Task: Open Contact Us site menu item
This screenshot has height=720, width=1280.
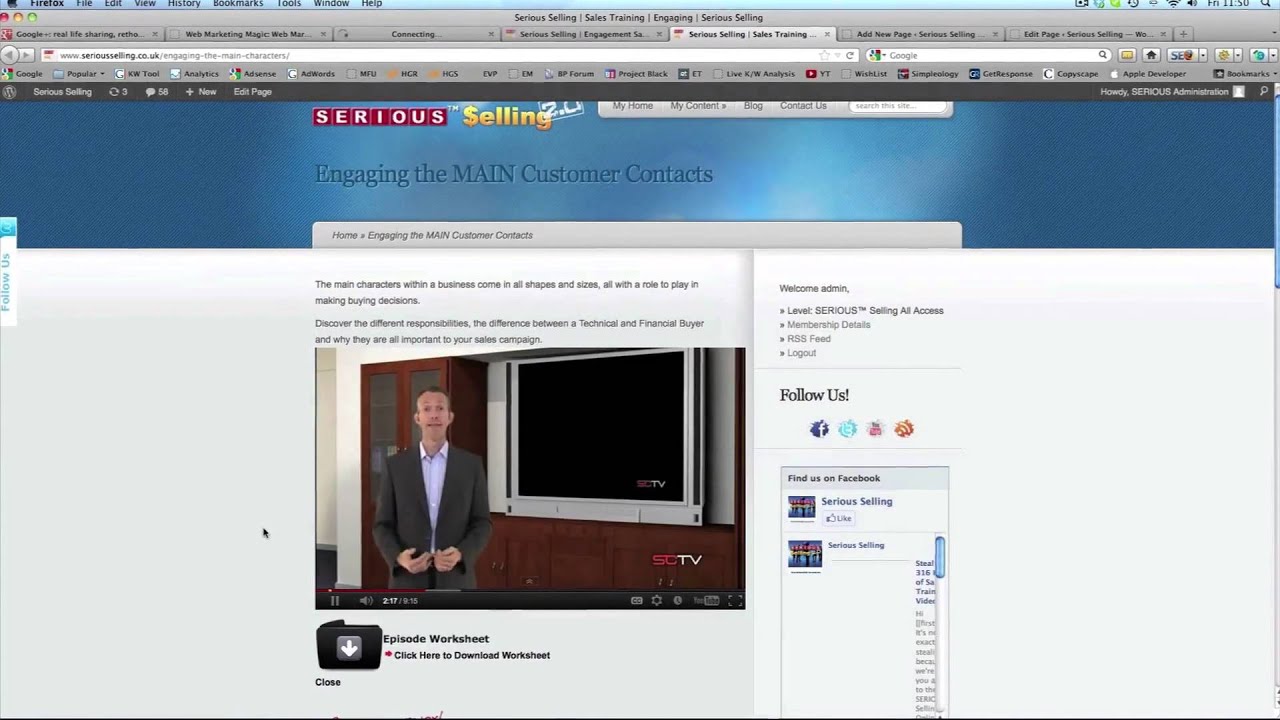Action: [x=803, y=105]
